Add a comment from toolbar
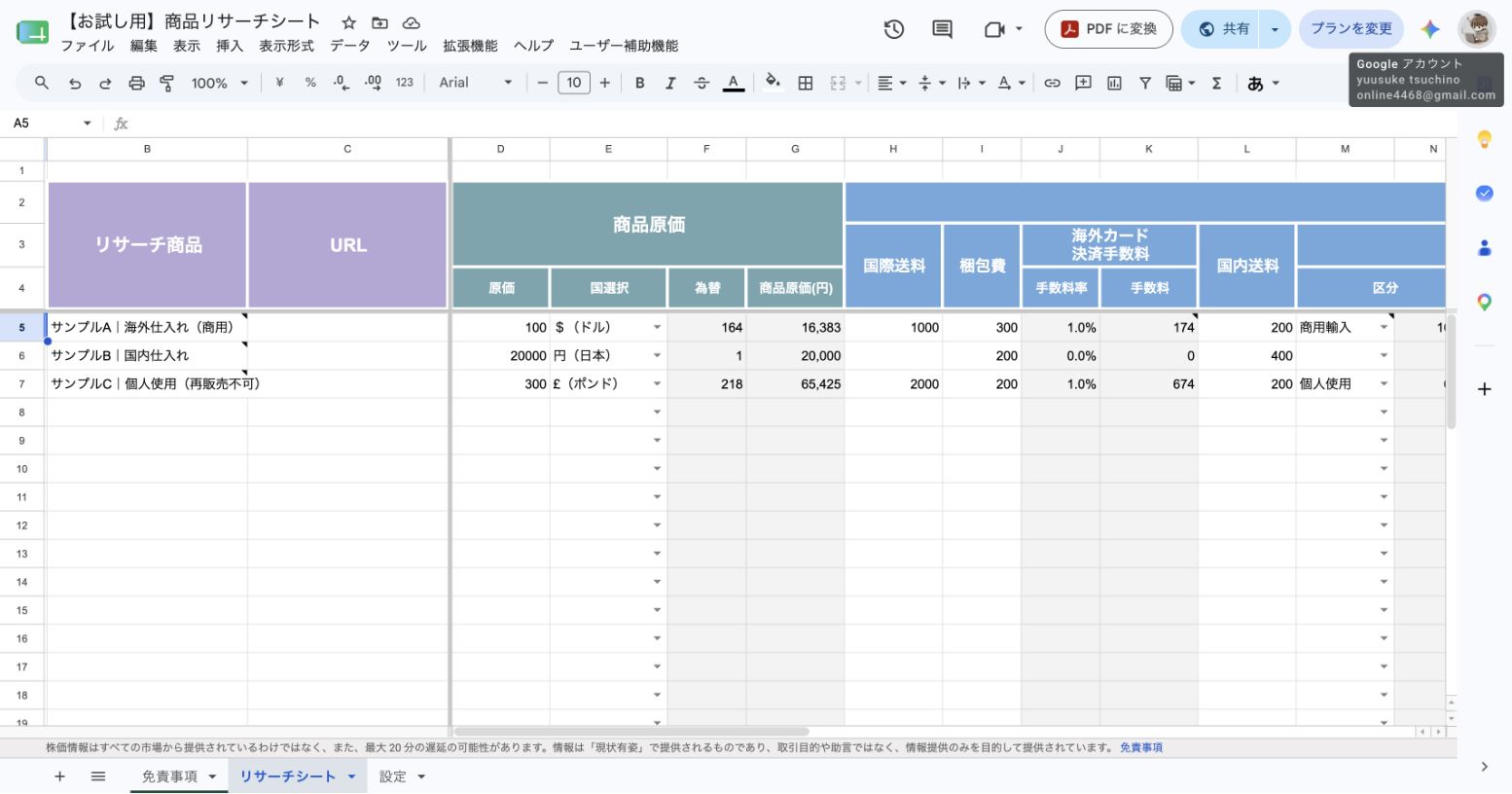Viewport: 1512px width, 794px height. (x=1083, y=83)
